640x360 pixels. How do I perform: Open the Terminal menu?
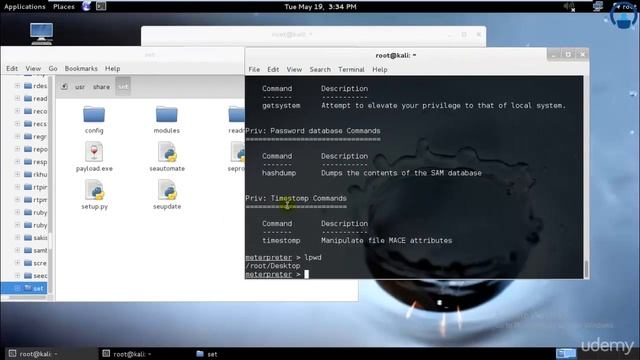(351, 69)
